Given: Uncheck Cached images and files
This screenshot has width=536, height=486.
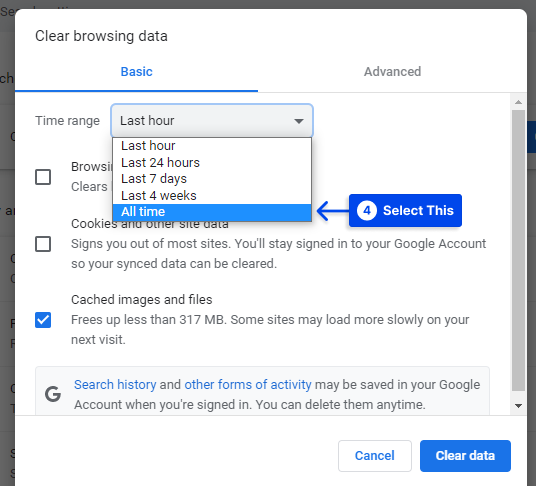Looking at the screenshot, I should (43, 320).
